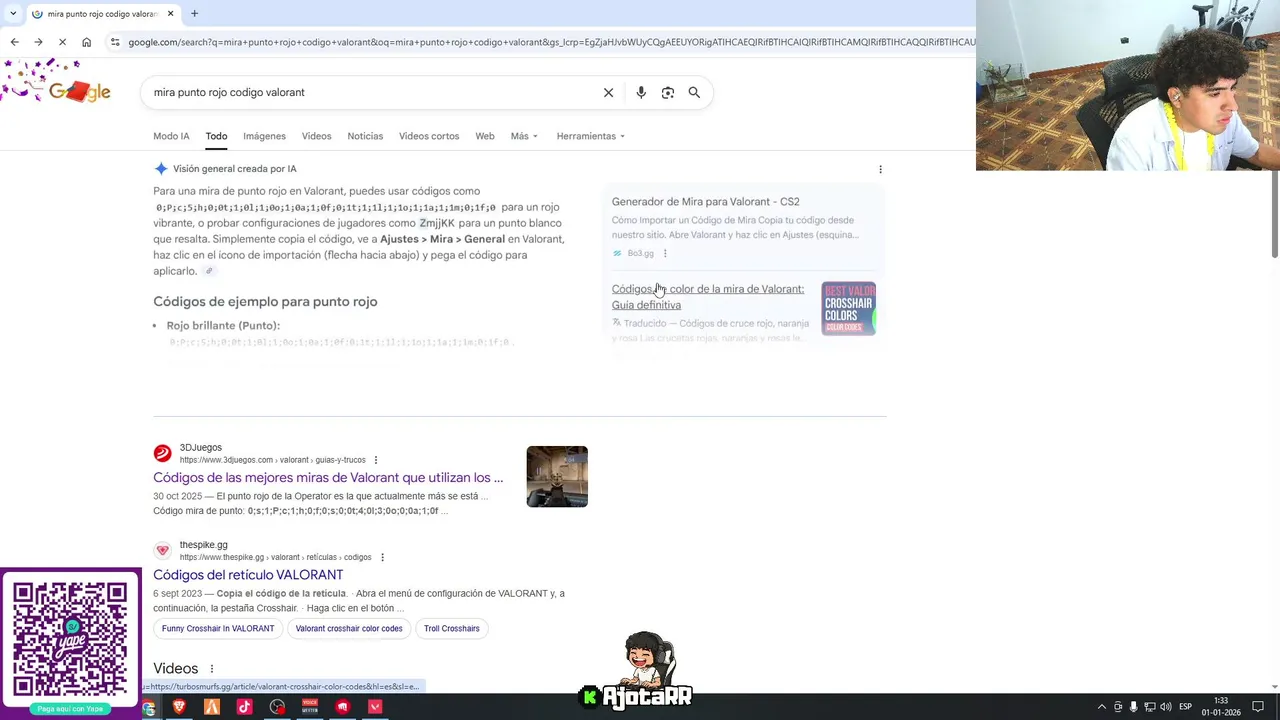Switch to the Modo IA tab
1280x720 pixels.
coord(171,136)
